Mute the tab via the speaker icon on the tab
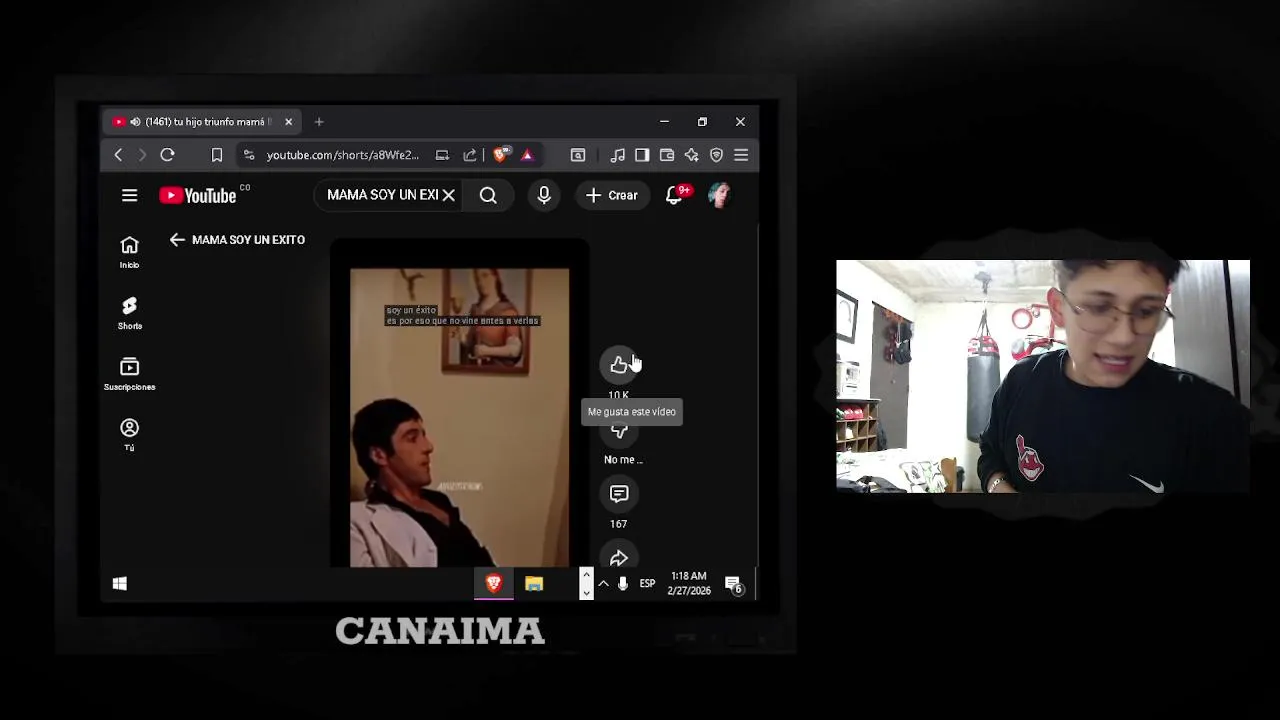 (135, 122)
